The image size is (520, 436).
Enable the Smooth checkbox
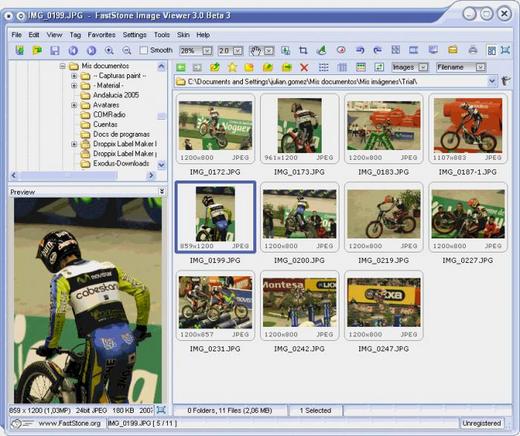click(x=144, y=50)
